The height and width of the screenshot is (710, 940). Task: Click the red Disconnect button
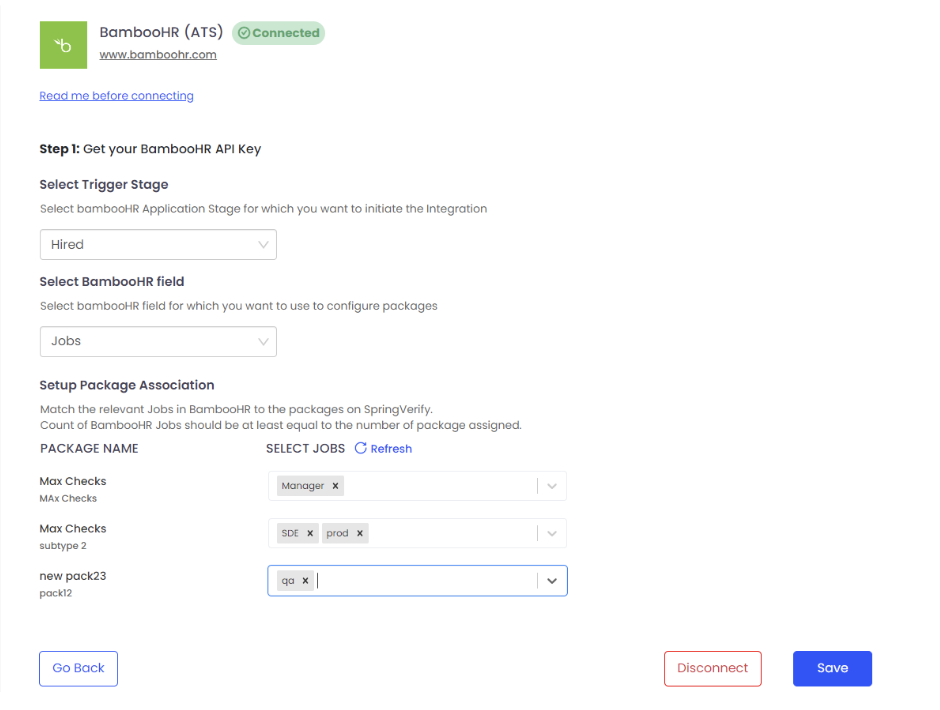click(712, 668)
